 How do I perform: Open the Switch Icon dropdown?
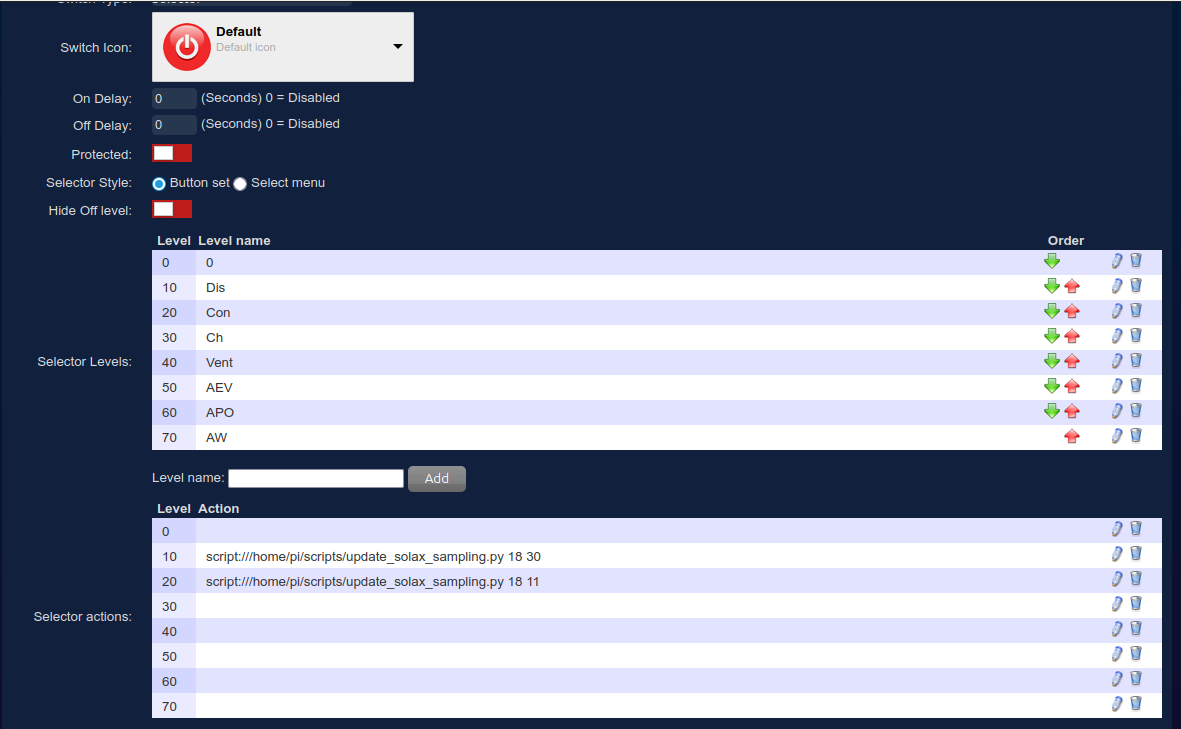pyautogui.click(x=396, y=46)
